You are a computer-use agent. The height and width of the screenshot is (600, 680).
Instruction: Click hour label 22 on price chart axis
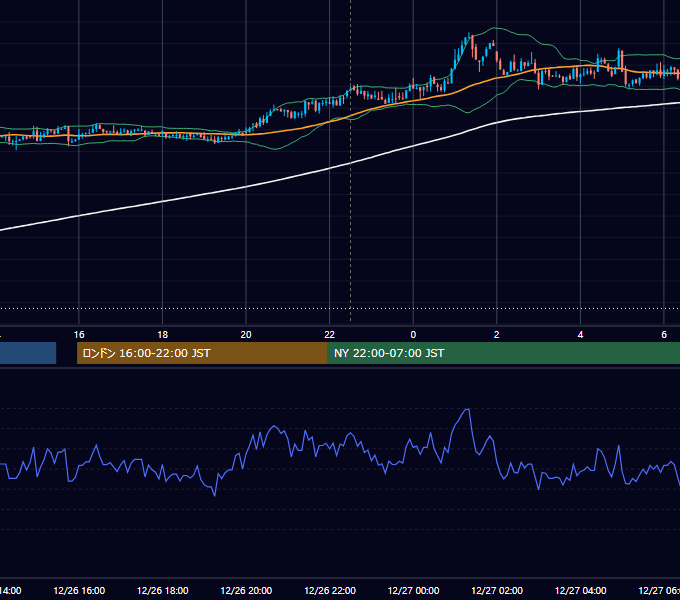click(x=330, y=335)
